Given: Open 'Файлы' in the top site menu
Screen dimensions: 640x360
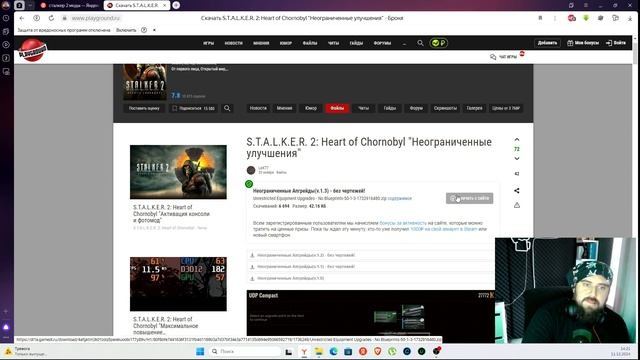Looking at the screenshot, I should click(310, 43).
